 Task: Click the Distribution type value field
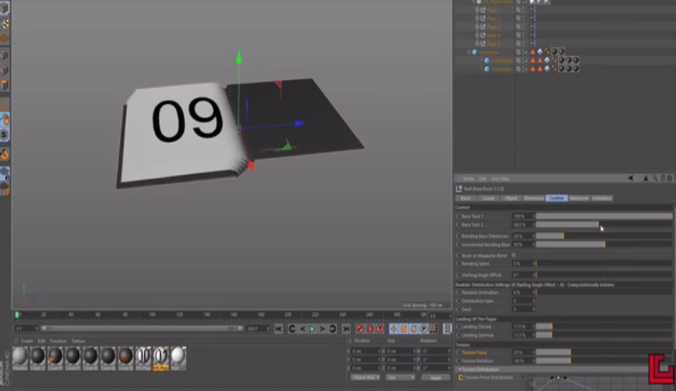tap(523, 301)
